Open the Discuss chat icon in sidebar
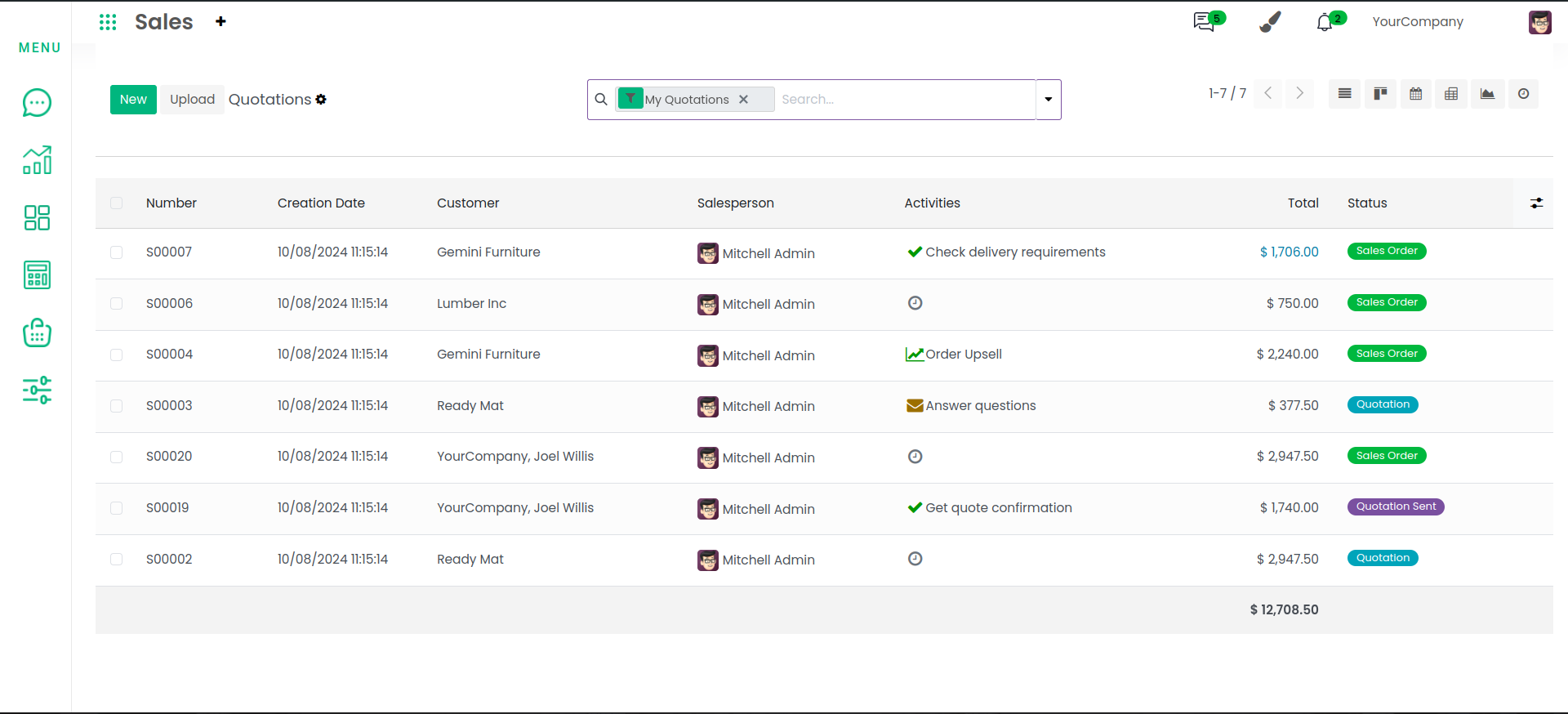1568x714 pixels. pos(37,103)
